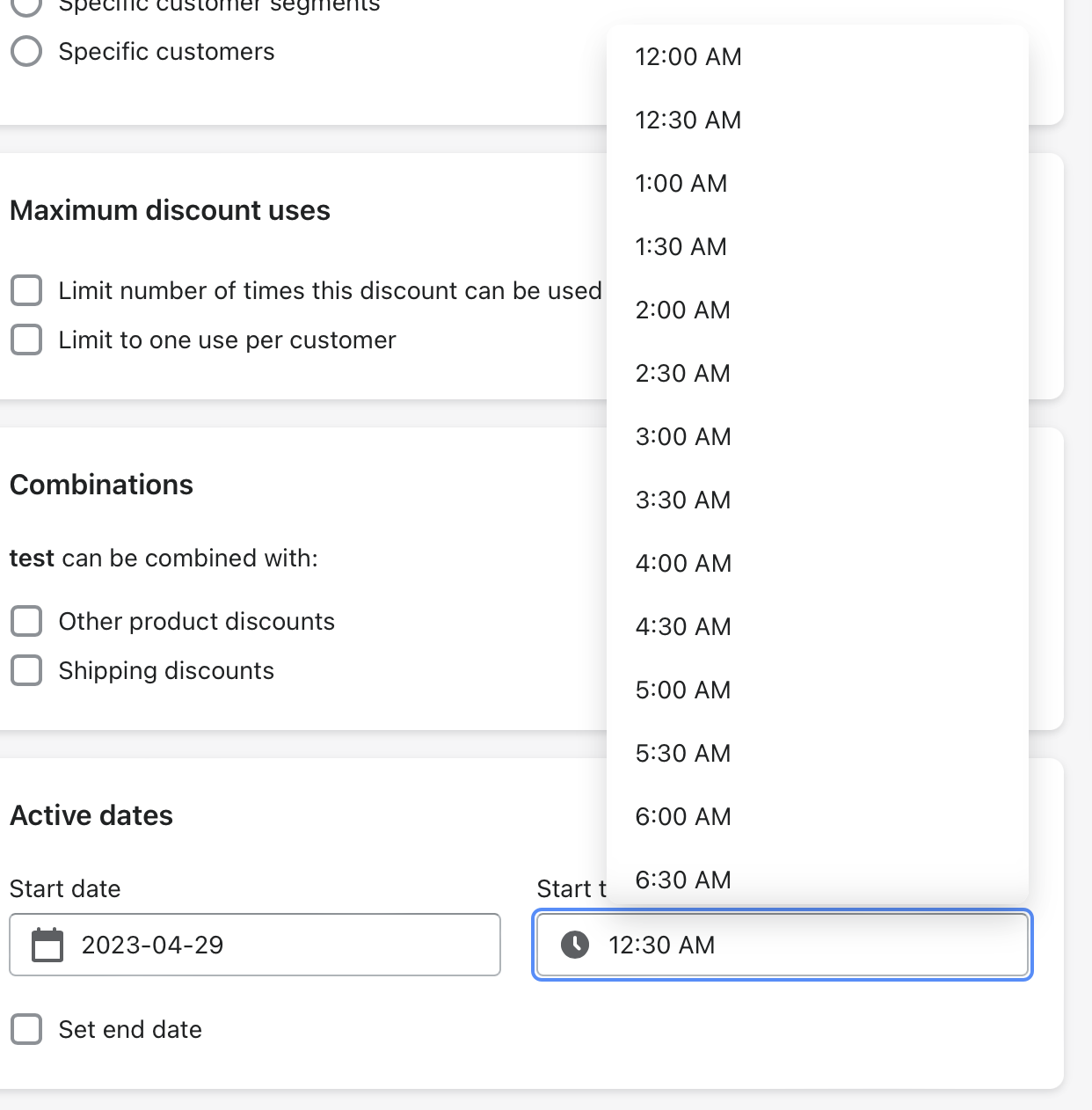Choose the 6:00 AM time entry
1092x1110 pixels.
[683, 817]
